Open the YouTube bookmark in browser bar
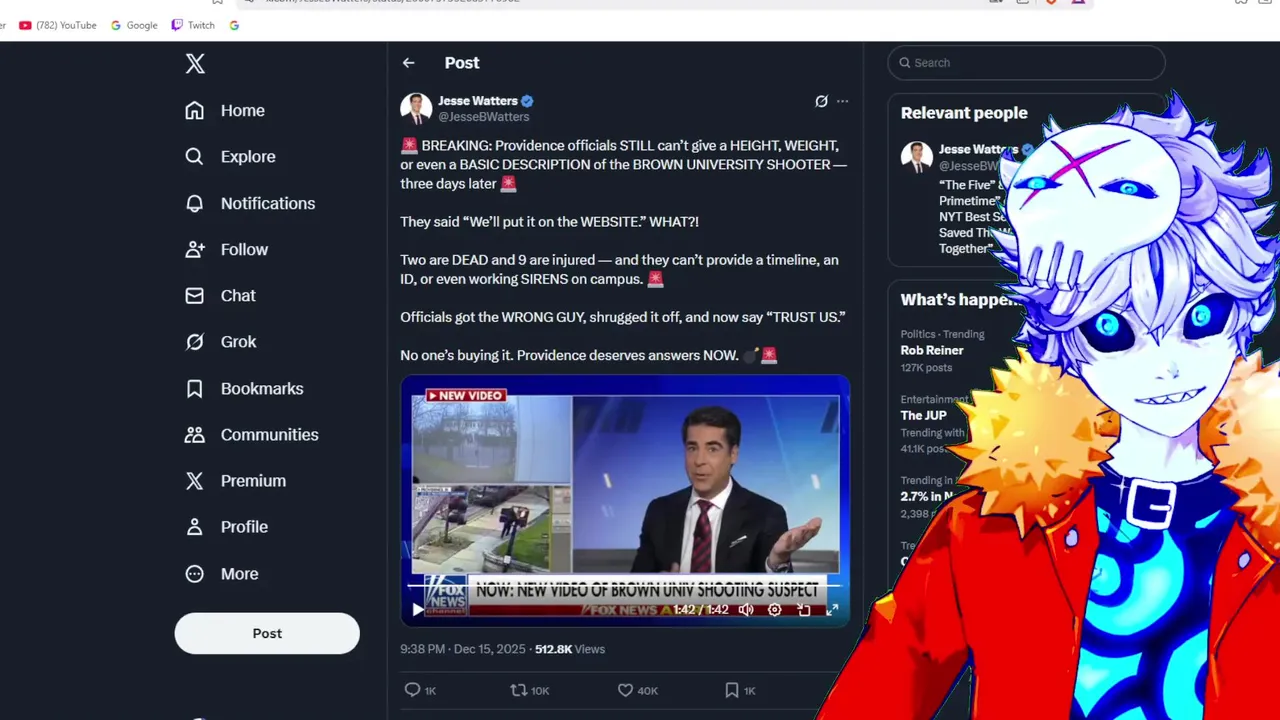 58,25
